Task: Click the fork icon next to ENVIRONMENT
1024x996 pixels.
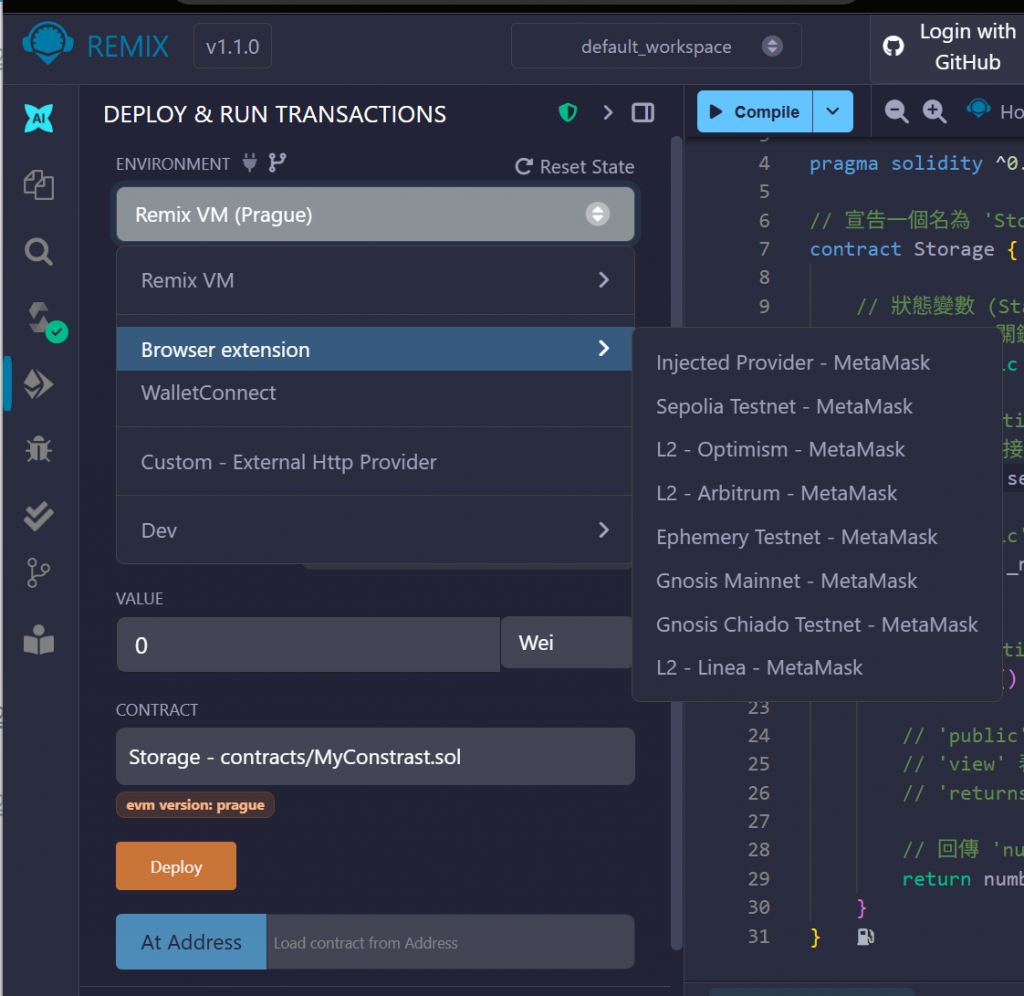Action: [x=278, y=162]
